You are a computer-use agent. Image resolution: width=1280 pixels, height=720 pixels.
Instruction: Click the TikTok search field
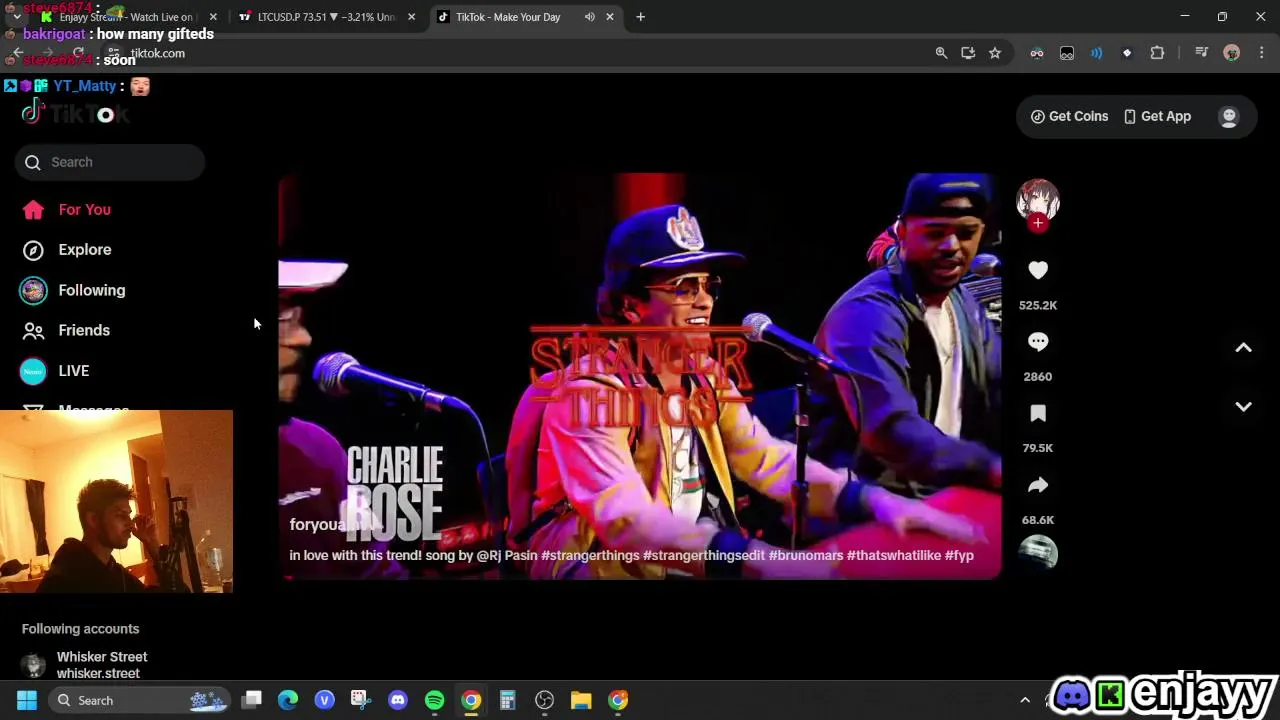tap(110, 162)
